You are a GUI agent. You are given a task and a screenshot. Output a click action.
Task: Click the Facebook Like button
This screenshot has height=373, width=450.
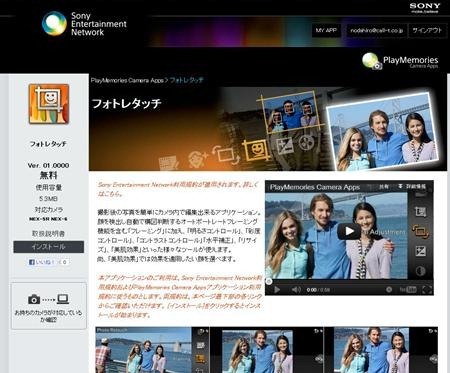(48, 262)
